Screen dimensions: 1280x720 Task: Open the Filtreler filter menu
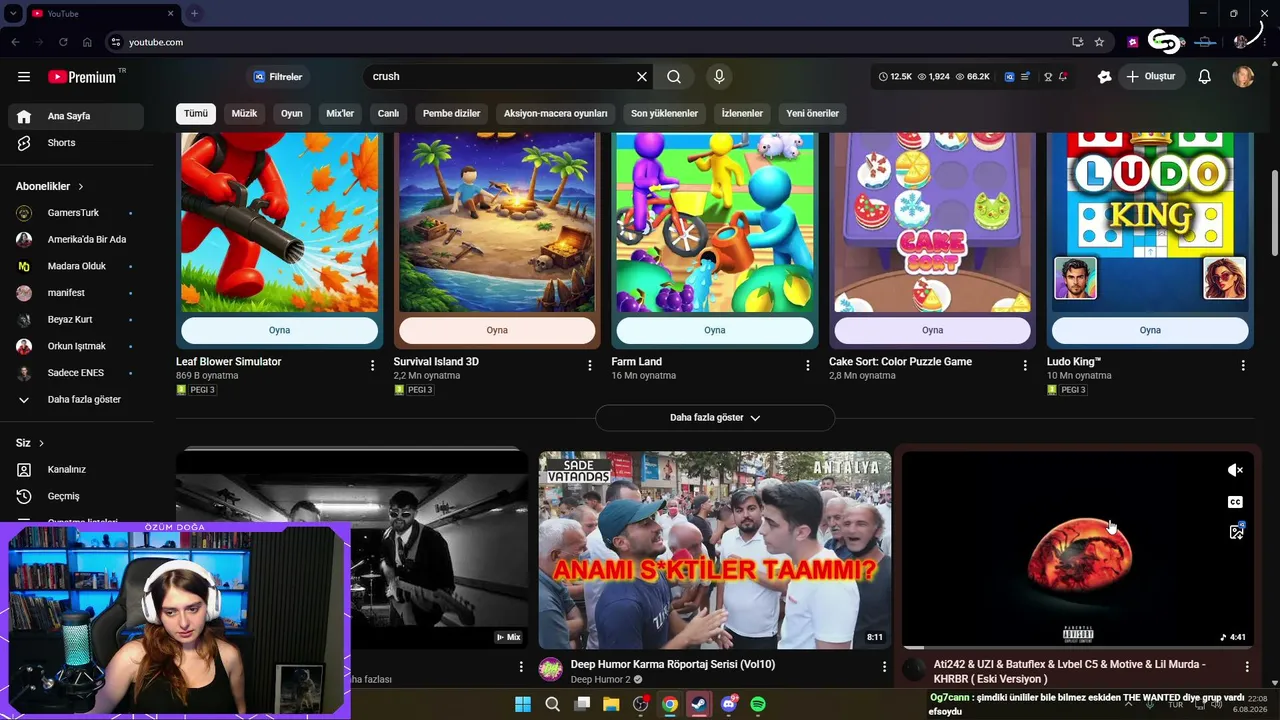click(x=277, y=77)
